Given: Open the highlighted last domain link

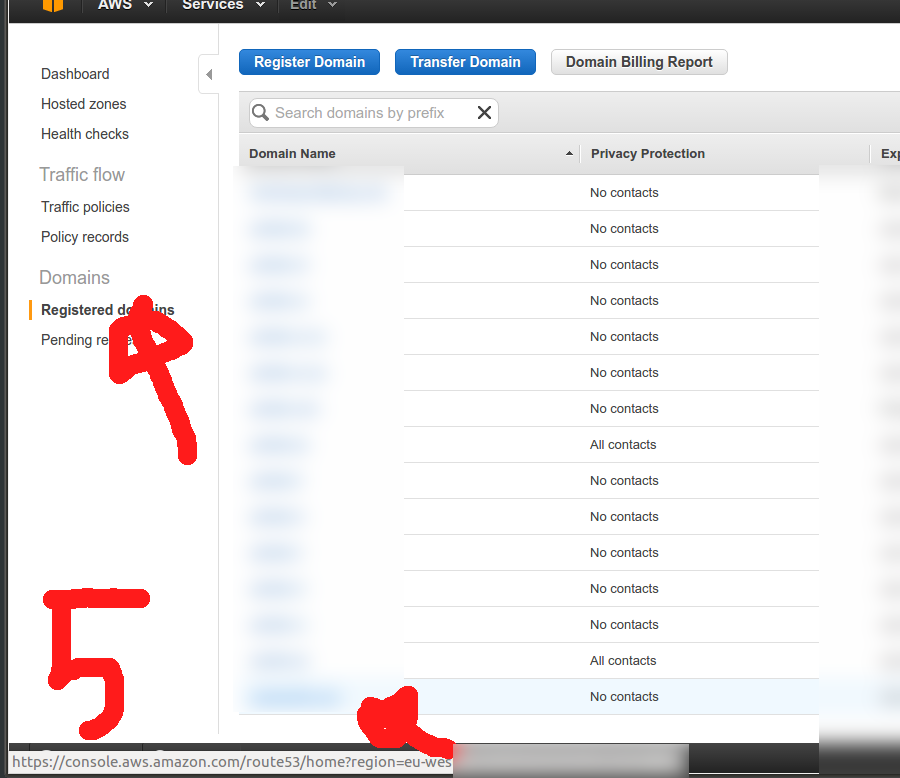Looking at the screenshot, I should tap(295, 698).
